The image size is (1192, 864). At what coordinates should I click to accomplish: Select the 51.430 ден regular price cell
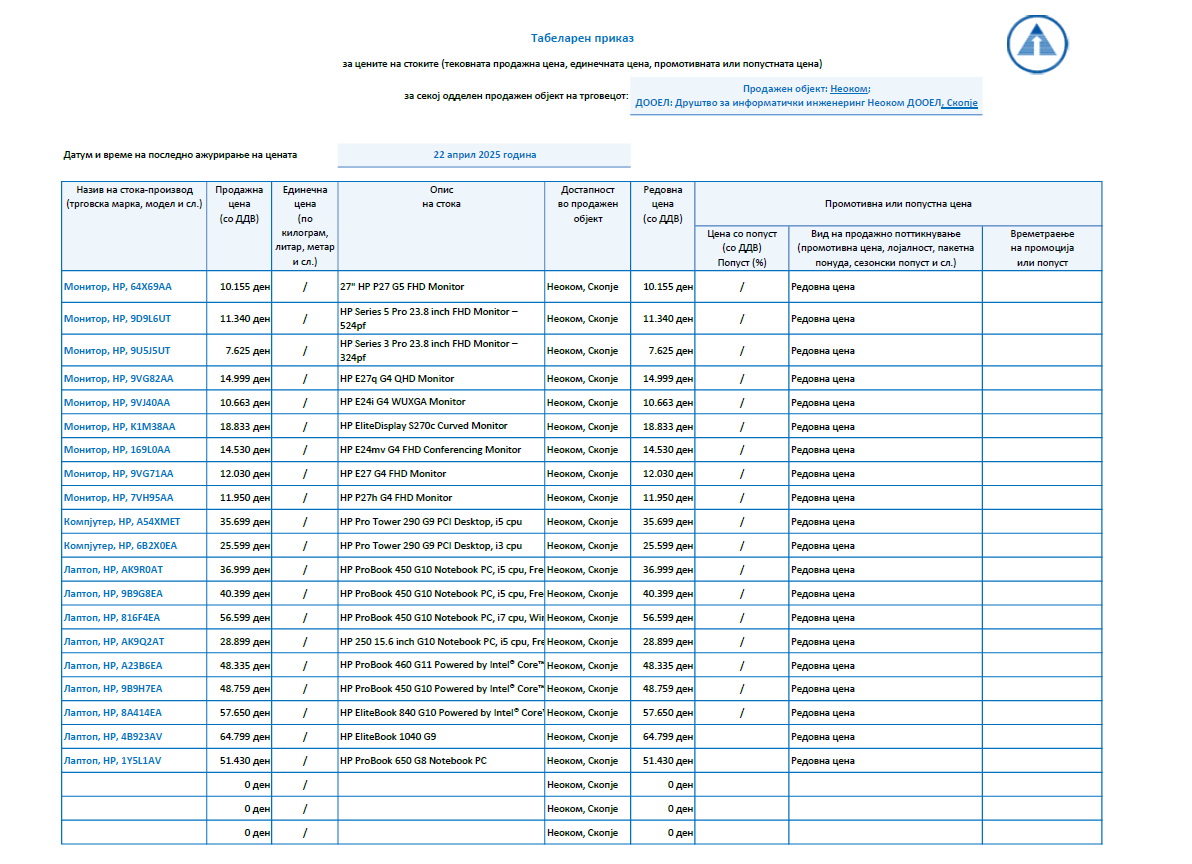662,761
